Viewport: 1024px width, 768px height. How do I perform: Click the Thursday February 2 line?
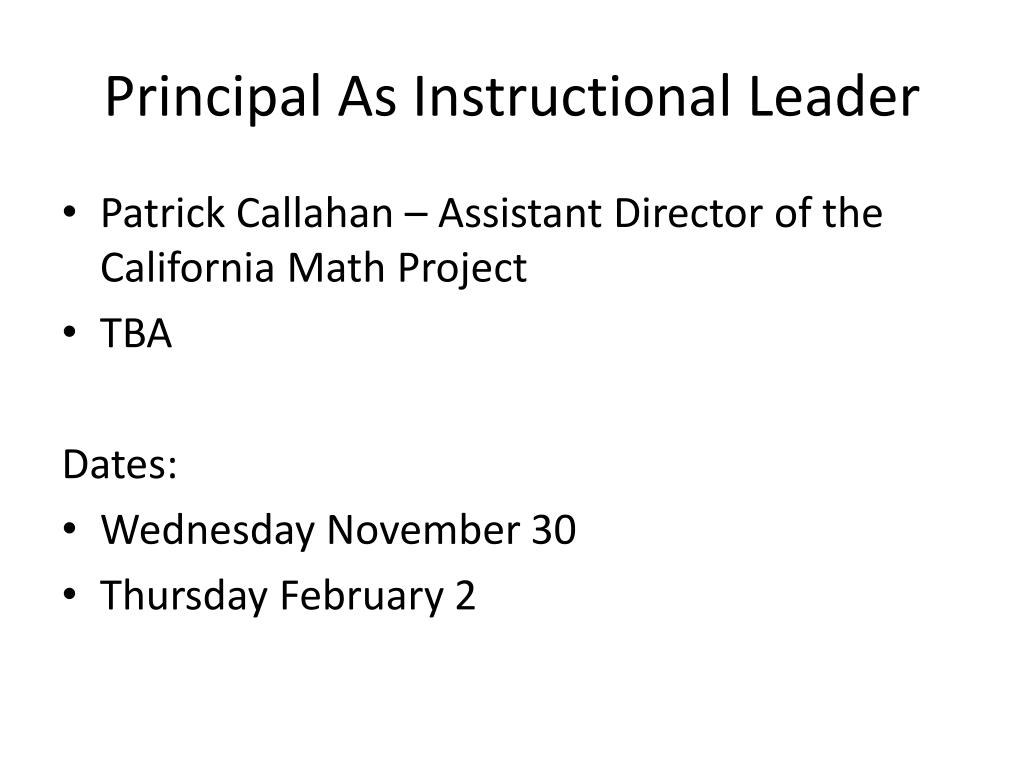tap(287, 596)
